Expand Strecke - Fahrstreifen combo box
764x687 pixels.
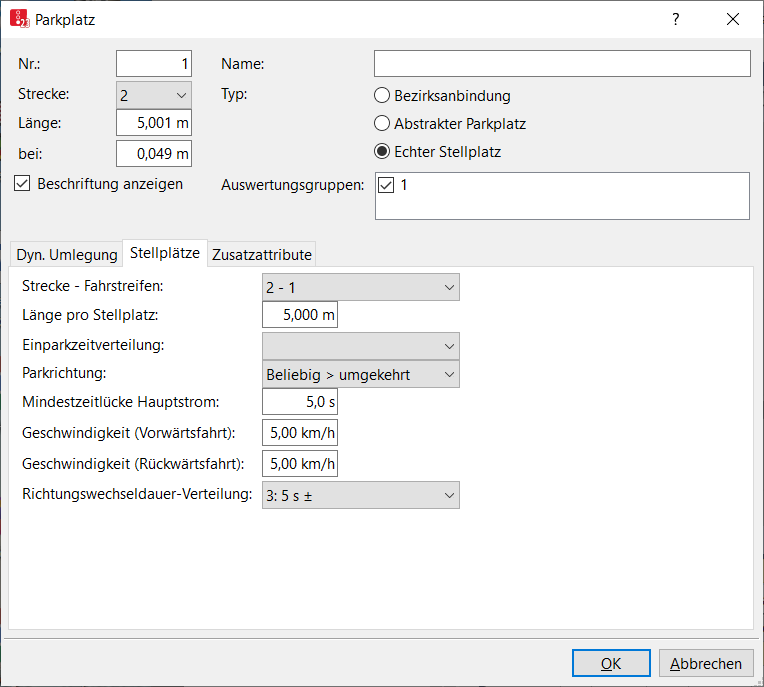[361, 287]
